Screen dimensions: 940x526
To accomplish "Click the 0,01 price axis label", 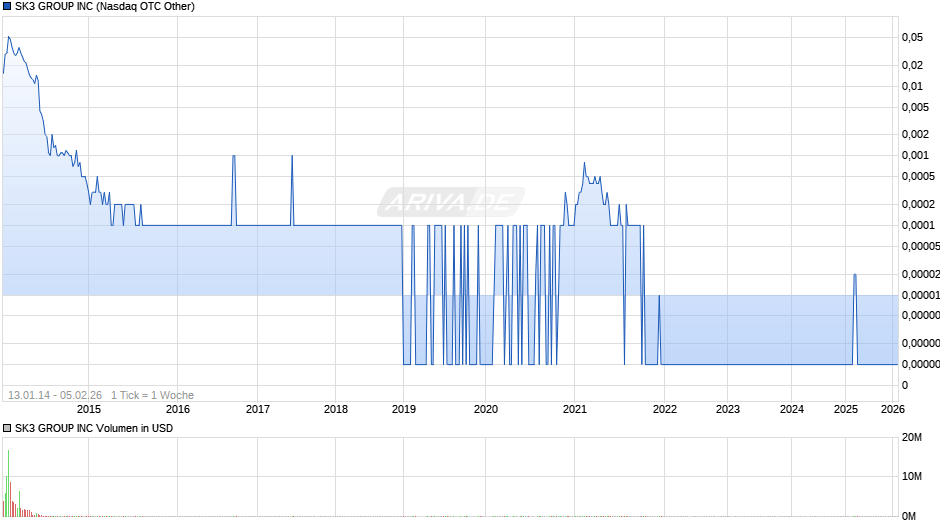I will tap(912, 86).
